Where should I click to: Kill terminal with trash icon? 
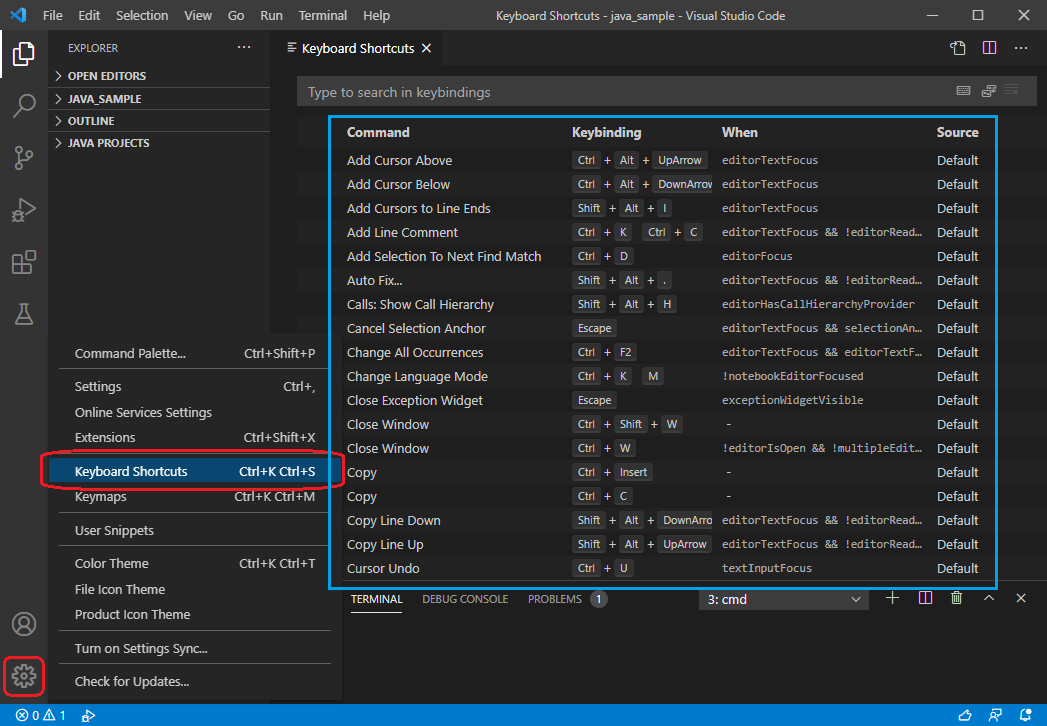(956, 598)
